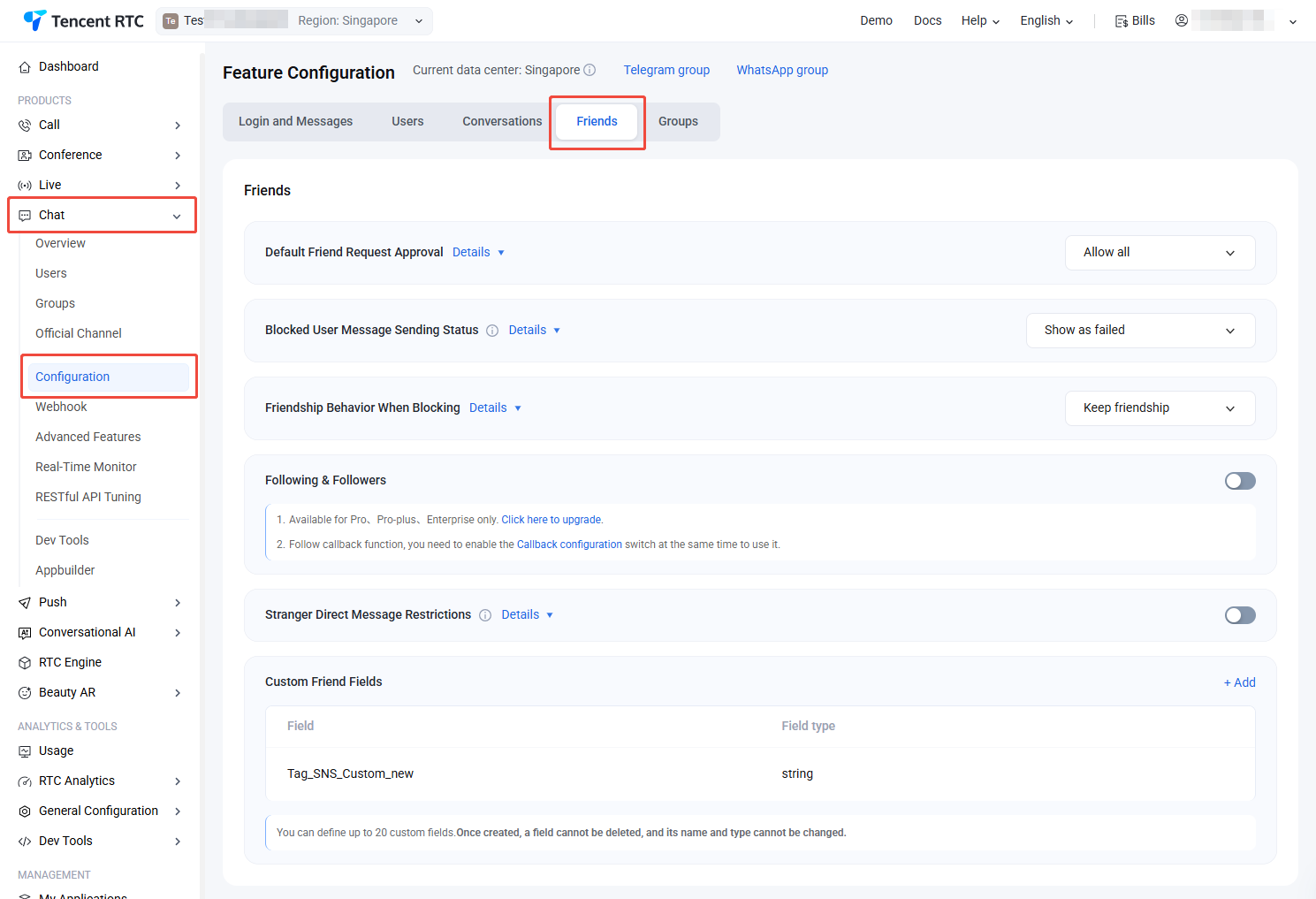Click the Usage chart icon
1316x899 pixels.
coord(25,751)
